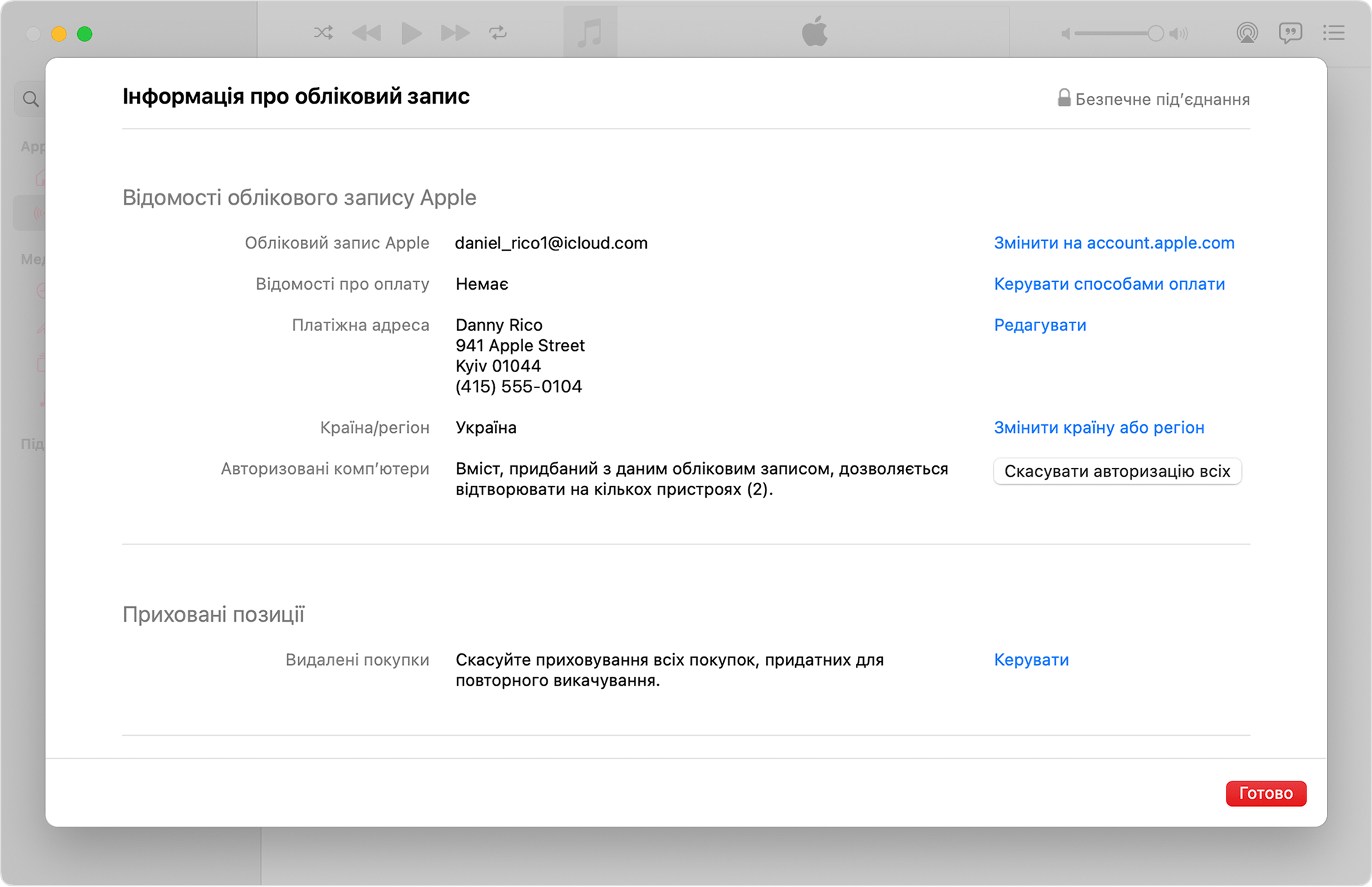Open AirPlay output selector

[1247, 33]
